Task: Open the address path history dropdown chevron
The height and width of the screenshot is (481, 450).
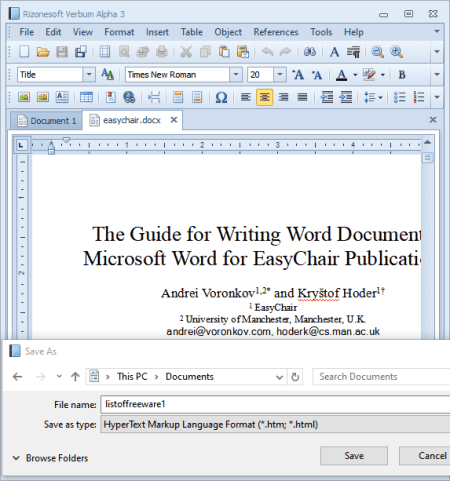Action: pos(279,377)
